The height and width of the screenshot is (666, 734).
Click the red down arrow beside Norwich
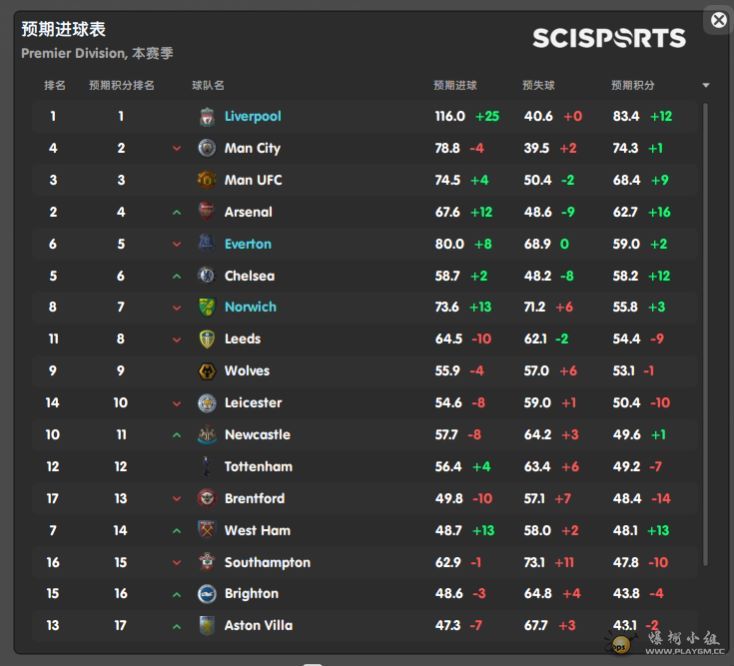pos(176,308)
